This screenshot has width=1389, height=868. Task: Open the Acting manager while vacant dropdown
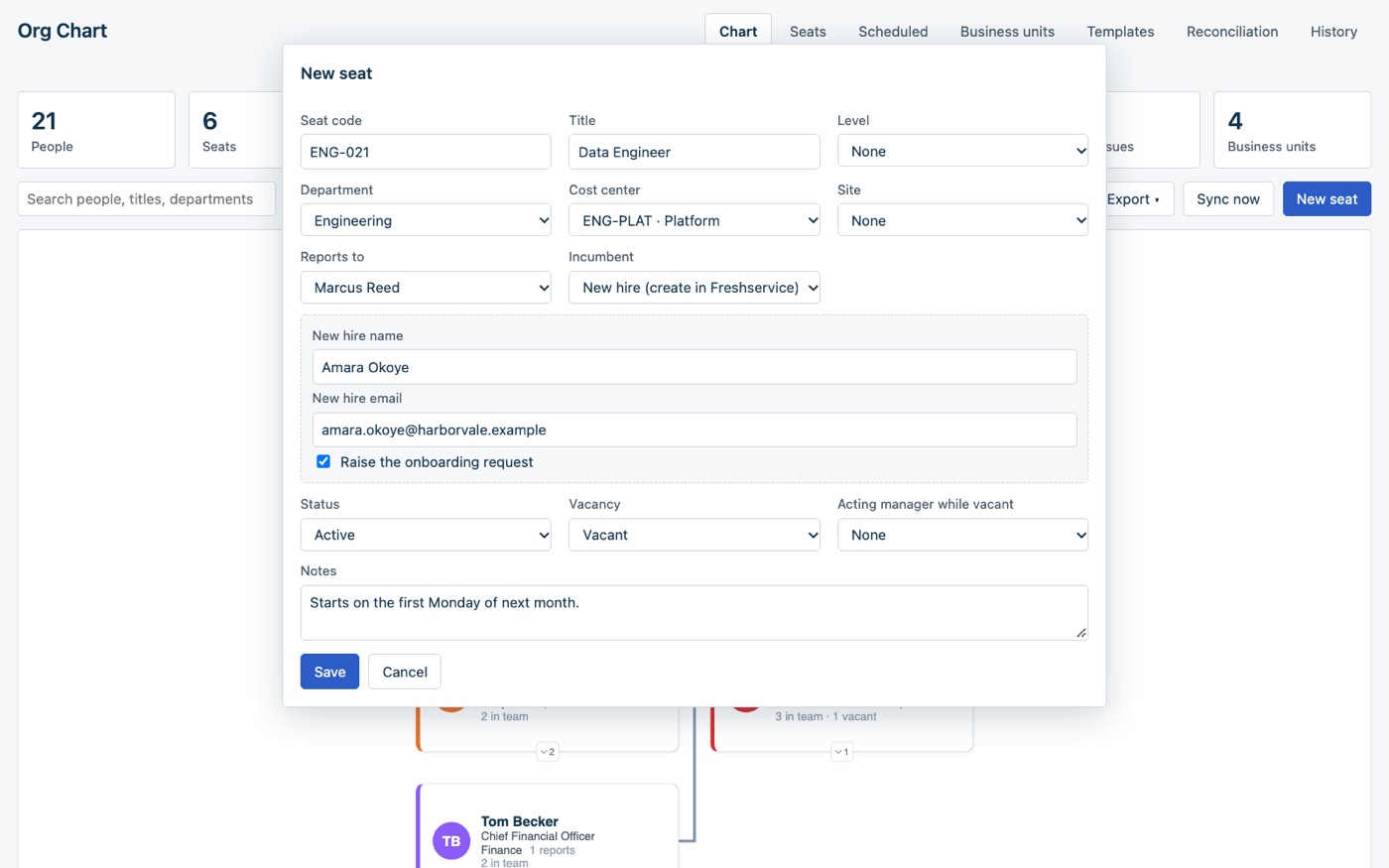962,535
